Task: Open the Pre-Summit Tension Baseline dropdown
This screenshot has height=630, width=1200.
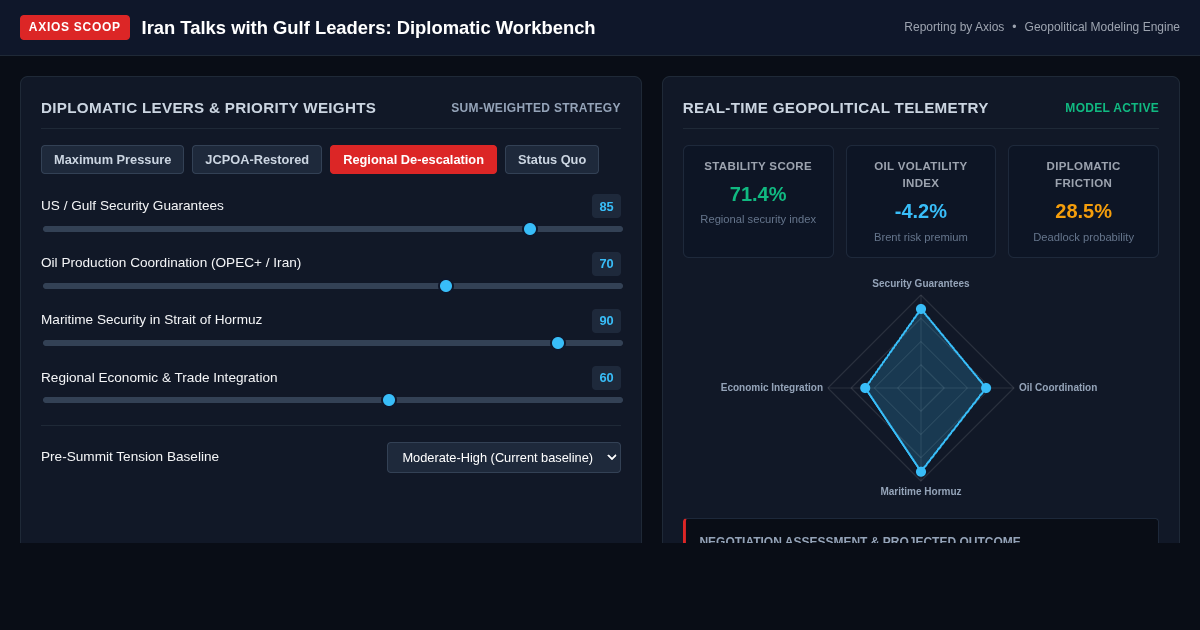Action: pos(504,457)
